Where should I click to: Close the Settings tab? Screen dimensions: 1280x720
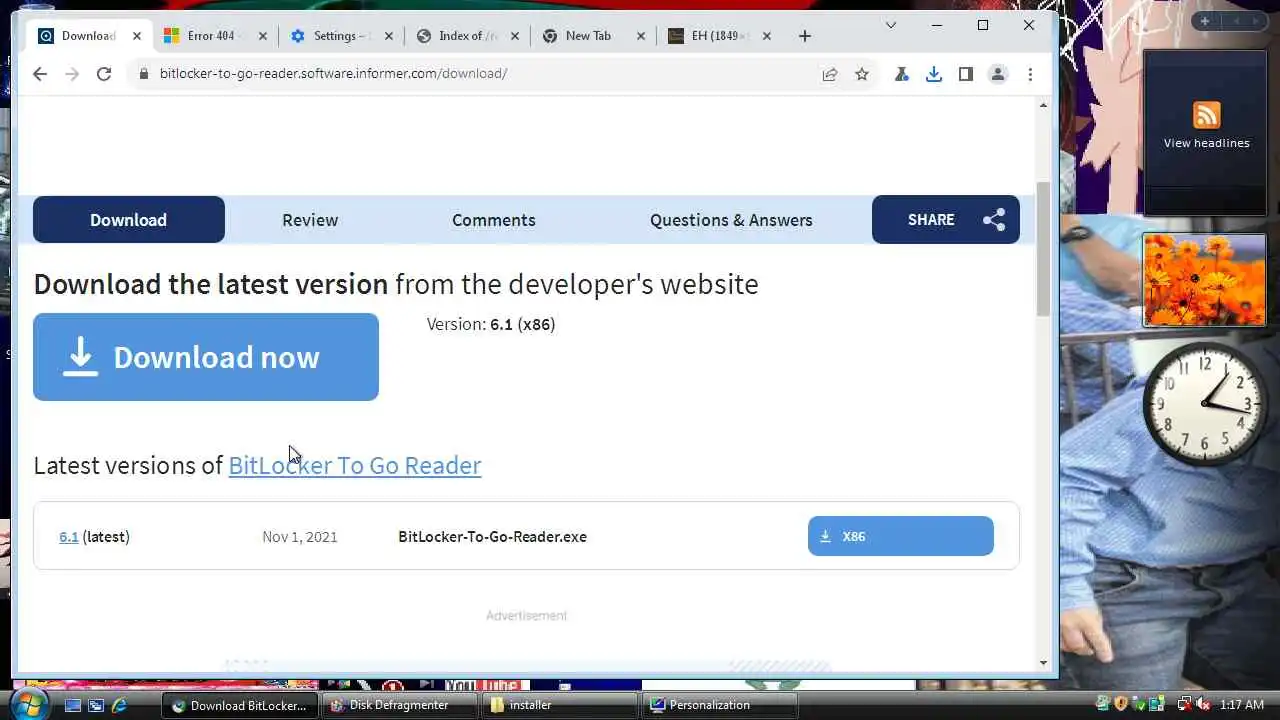point(389,36)
